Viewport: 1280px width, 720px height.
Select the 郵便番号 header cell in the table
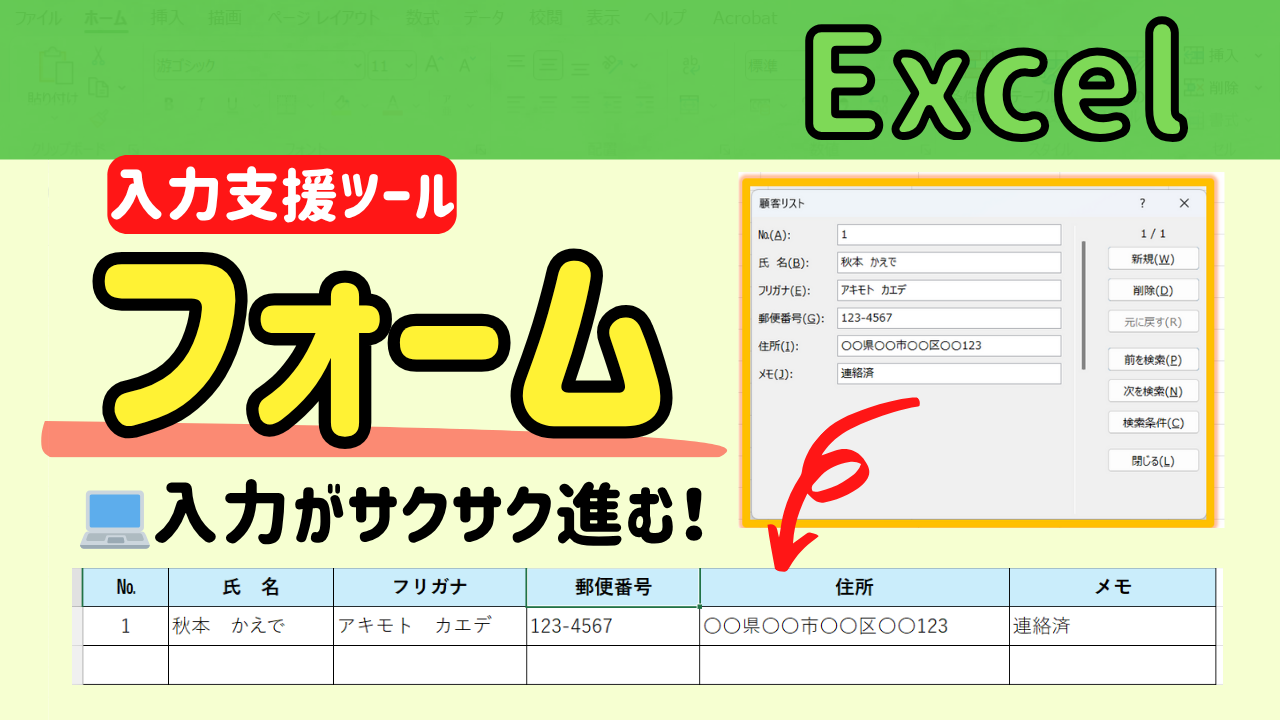(613, 587)
